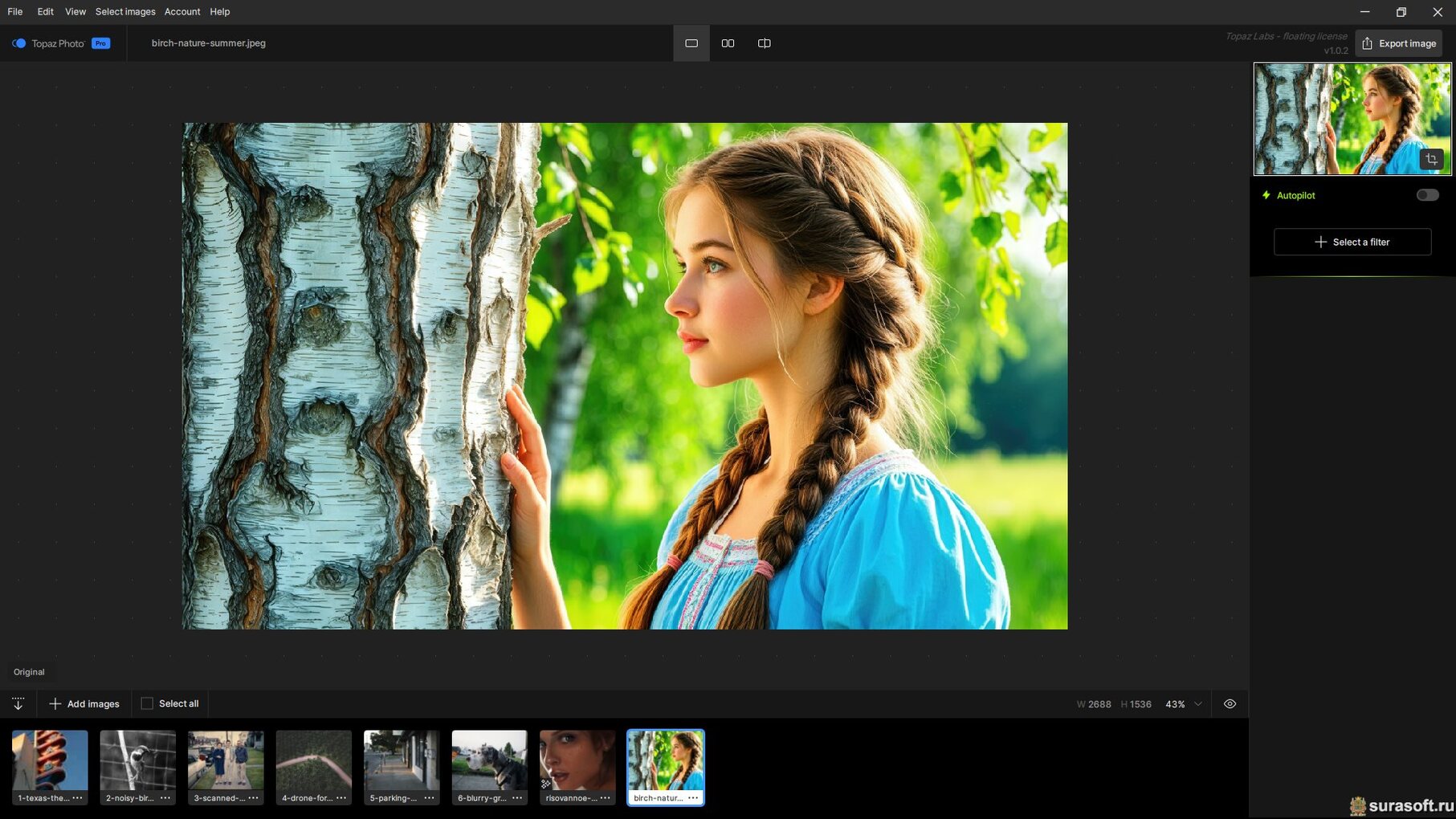
Task: Open the File menu
Action: click(x=15, y=12)
